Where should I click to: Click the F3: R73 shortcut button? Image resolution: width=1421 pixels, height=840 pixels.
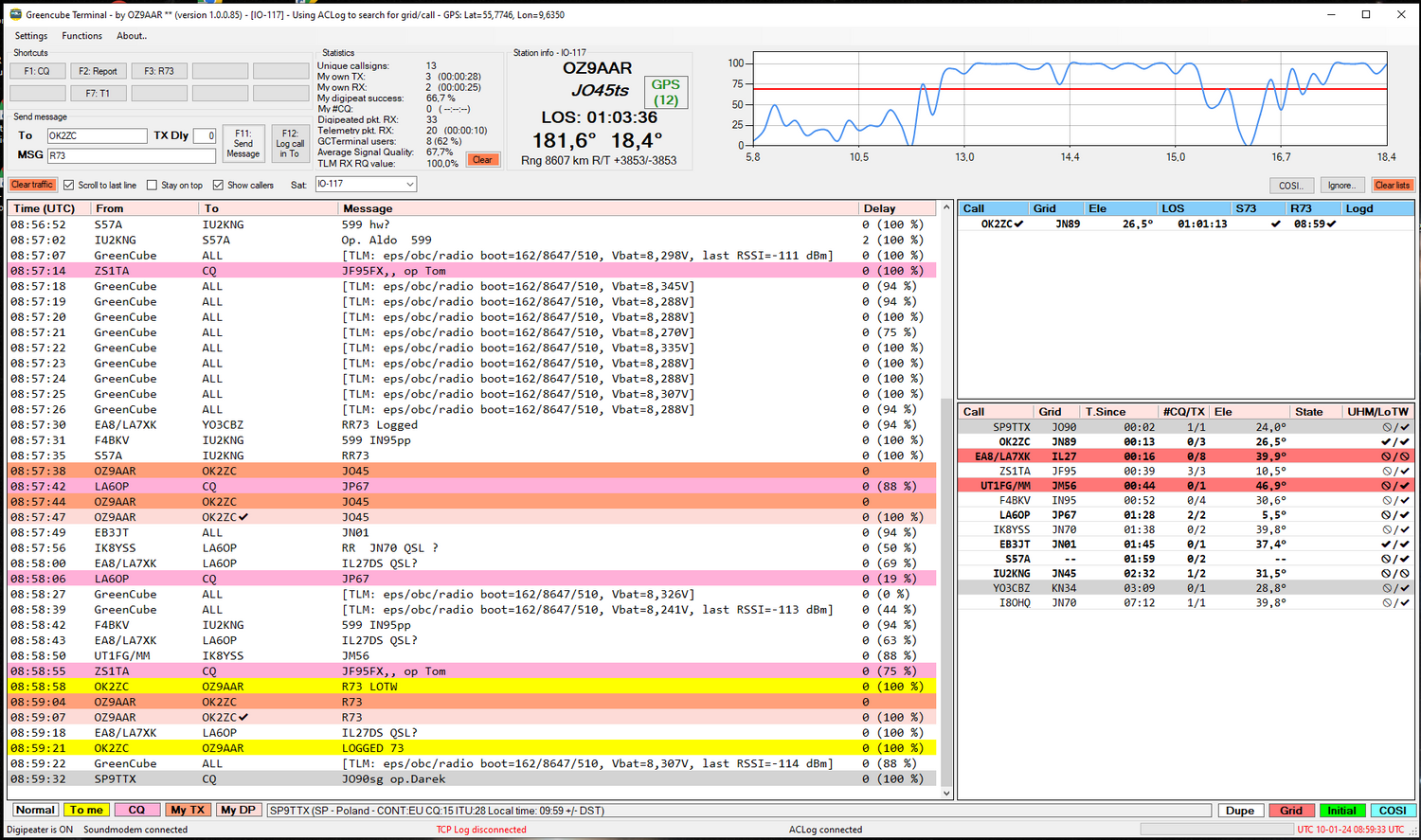click(x=159, y=71)
